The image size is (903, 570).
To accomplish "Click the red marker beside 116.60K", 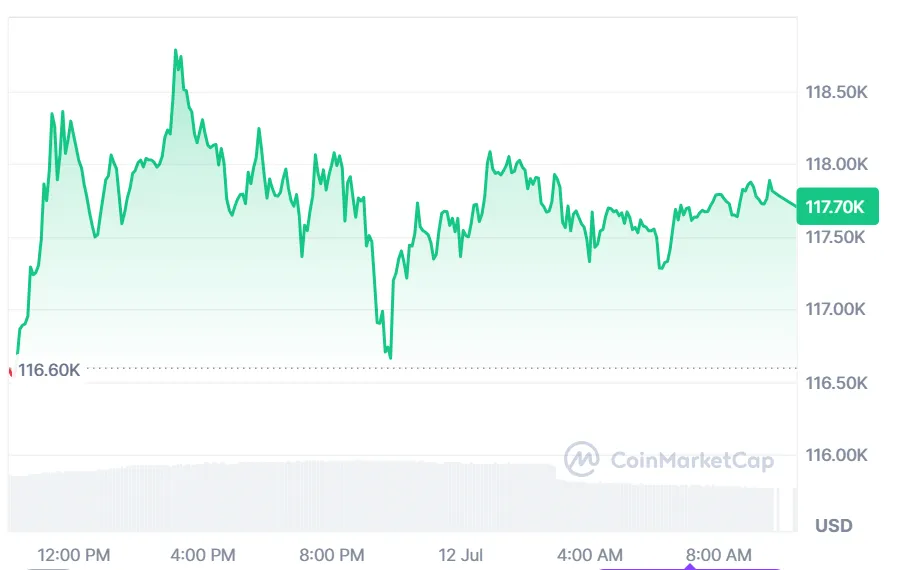I will coord(10,372).
